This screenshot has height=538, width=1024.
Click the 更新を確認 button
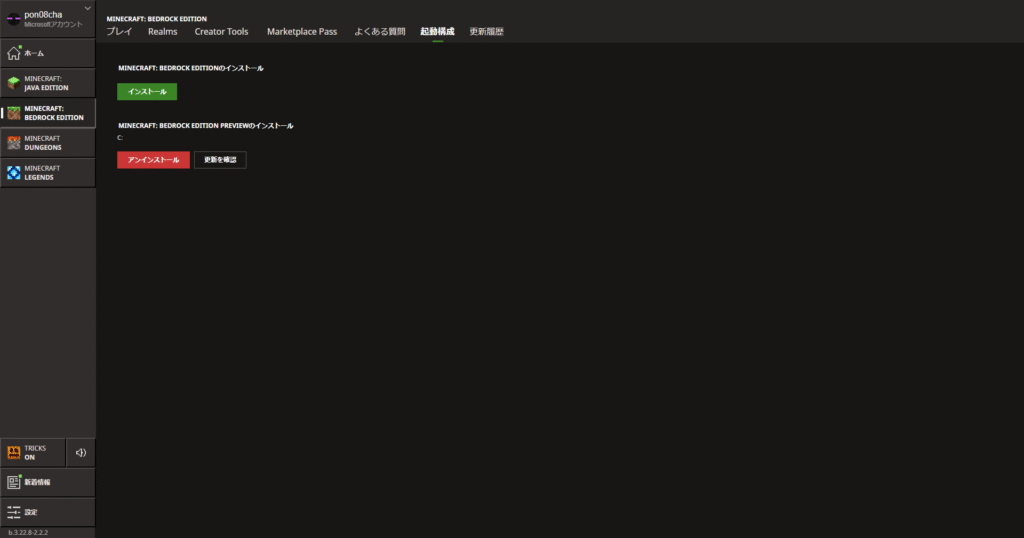point(220,160)
